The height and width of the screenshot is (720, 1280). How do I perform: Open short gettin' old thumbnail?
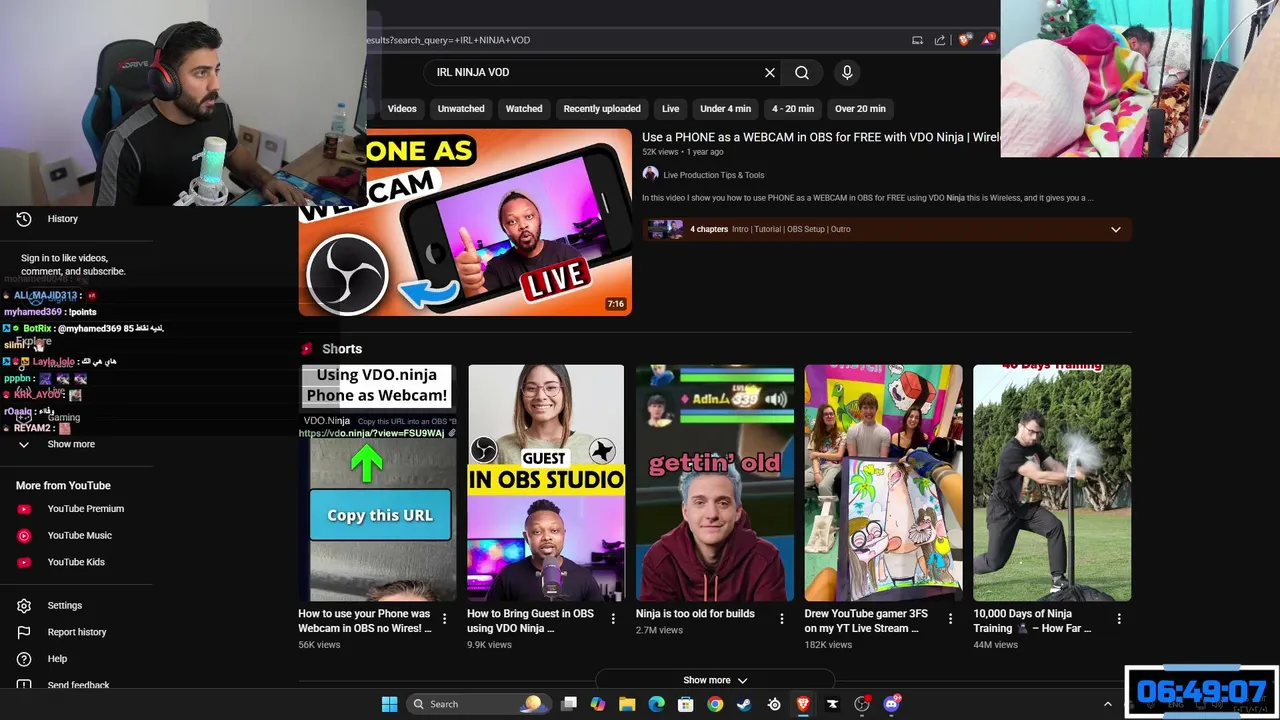pyautogui.click(x=715, y=482)
